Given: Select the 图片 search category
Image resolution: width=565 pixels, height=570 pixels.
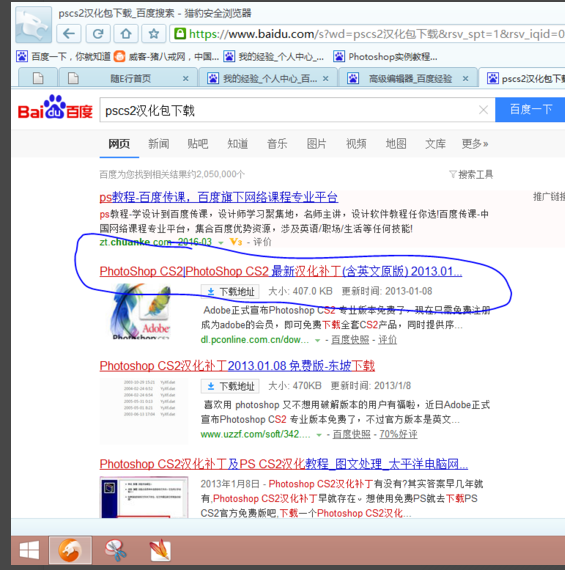Looking at the screenshot, I should pyautogui.click(x=316, y=144).
